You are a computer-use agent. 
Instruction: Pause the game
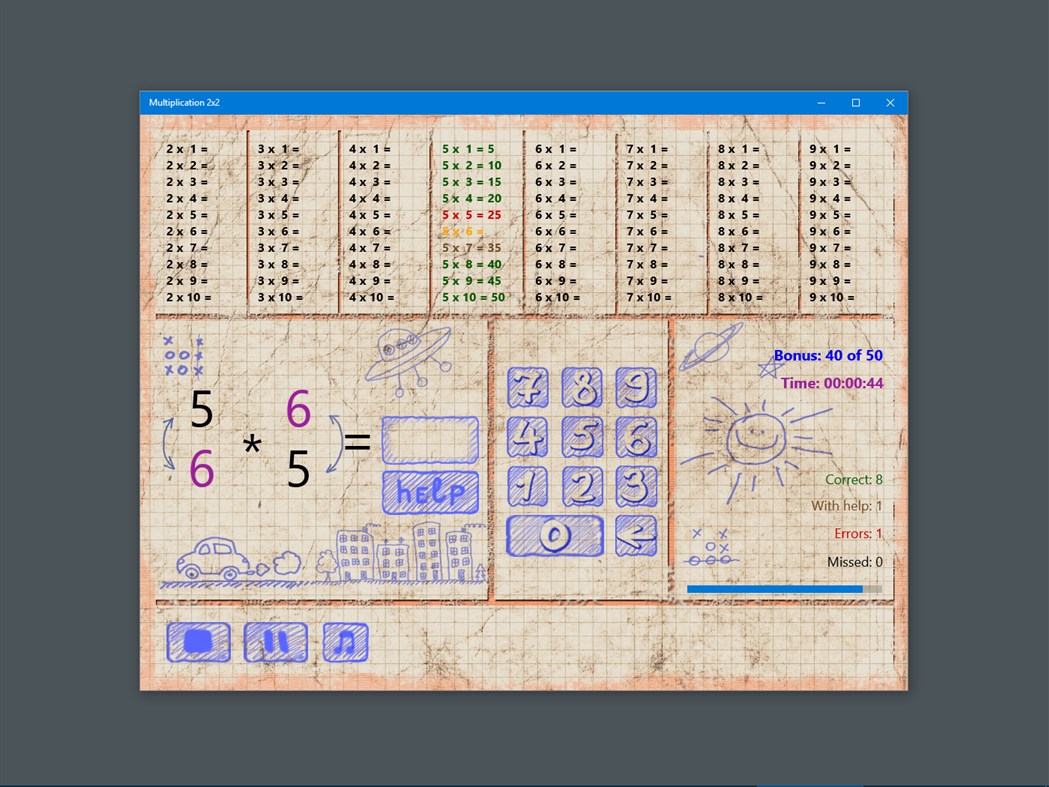275,641
